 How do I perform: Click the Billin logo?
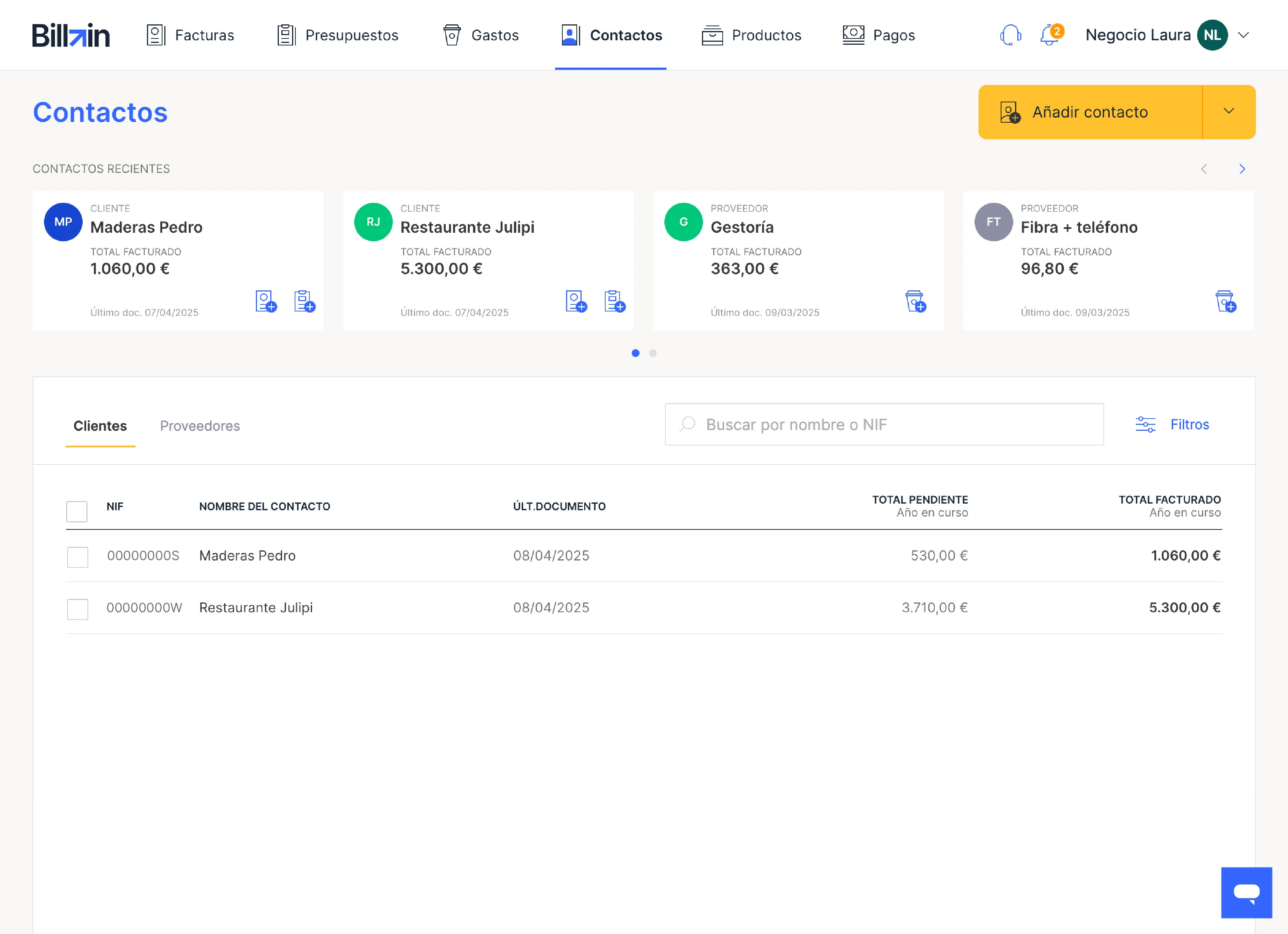[x=71, y=35]
